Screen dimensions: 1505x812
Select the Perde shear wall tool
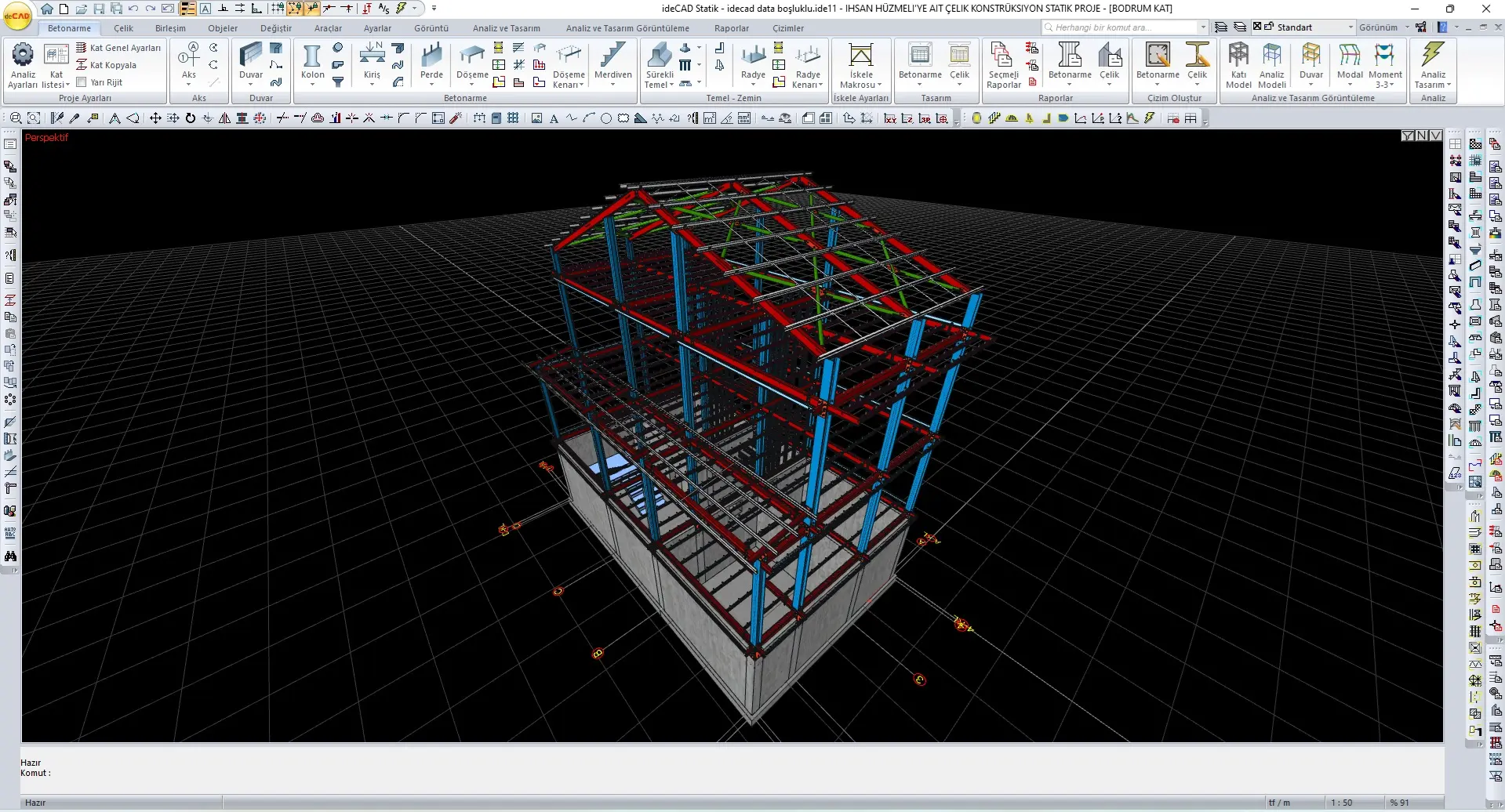431,63
